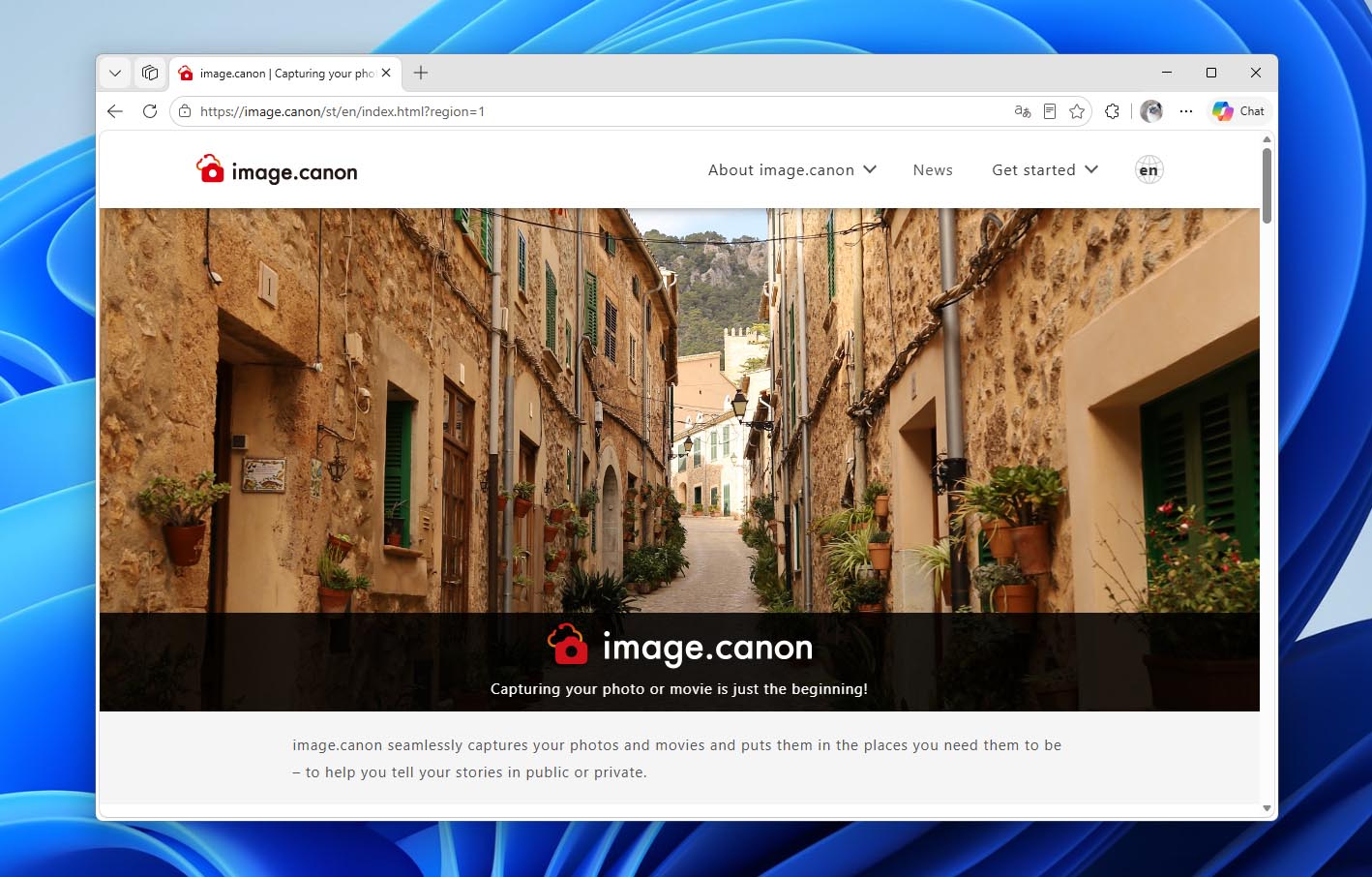1372x877 pixels.
Task: View site info lock icon
Action: (185, 111)
